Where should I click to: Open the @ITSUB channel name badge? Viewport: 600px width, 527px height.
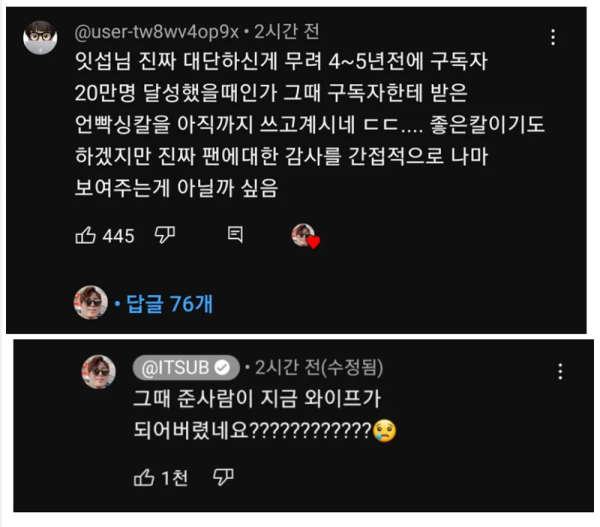point(186,367)
